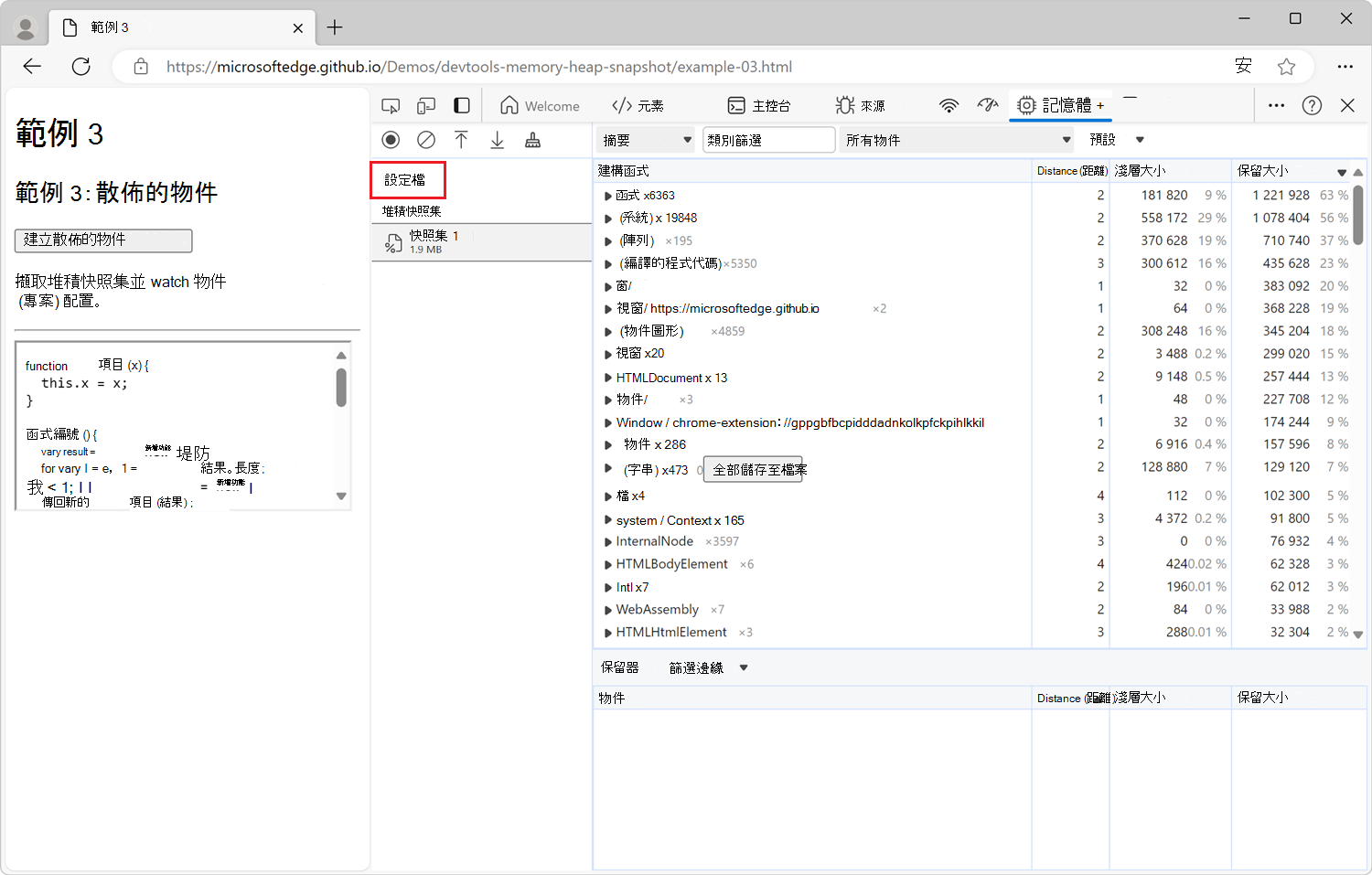Image resolution: width=1372 pixels, height=875 pixels.
Task: Sort by upper 保留大小 column header
Action: click(1291, 171)
